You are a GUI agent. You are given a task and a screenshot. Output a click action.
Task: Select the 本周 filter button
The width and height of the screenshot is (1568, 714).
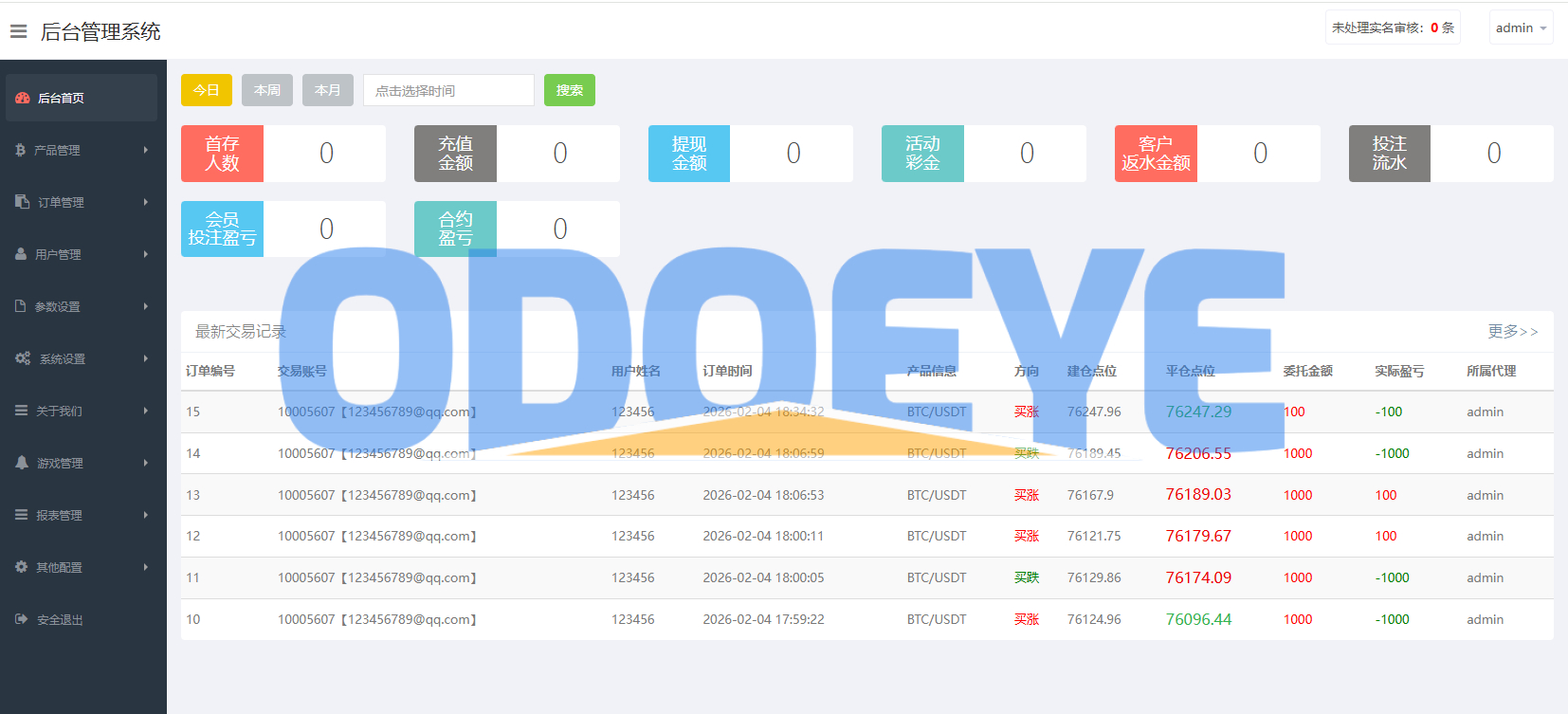tap(267, 90)
